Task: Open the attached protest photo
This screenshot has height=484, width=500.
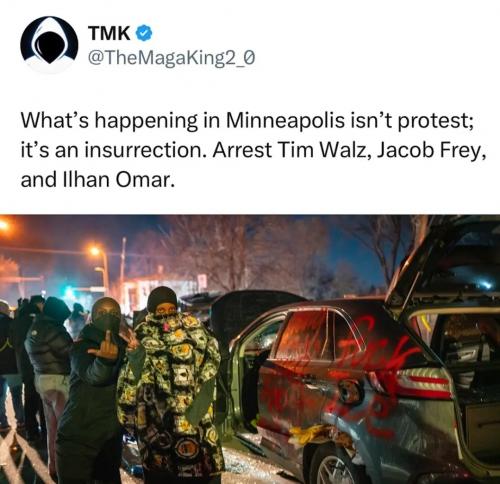Action: tap(250, 349)
